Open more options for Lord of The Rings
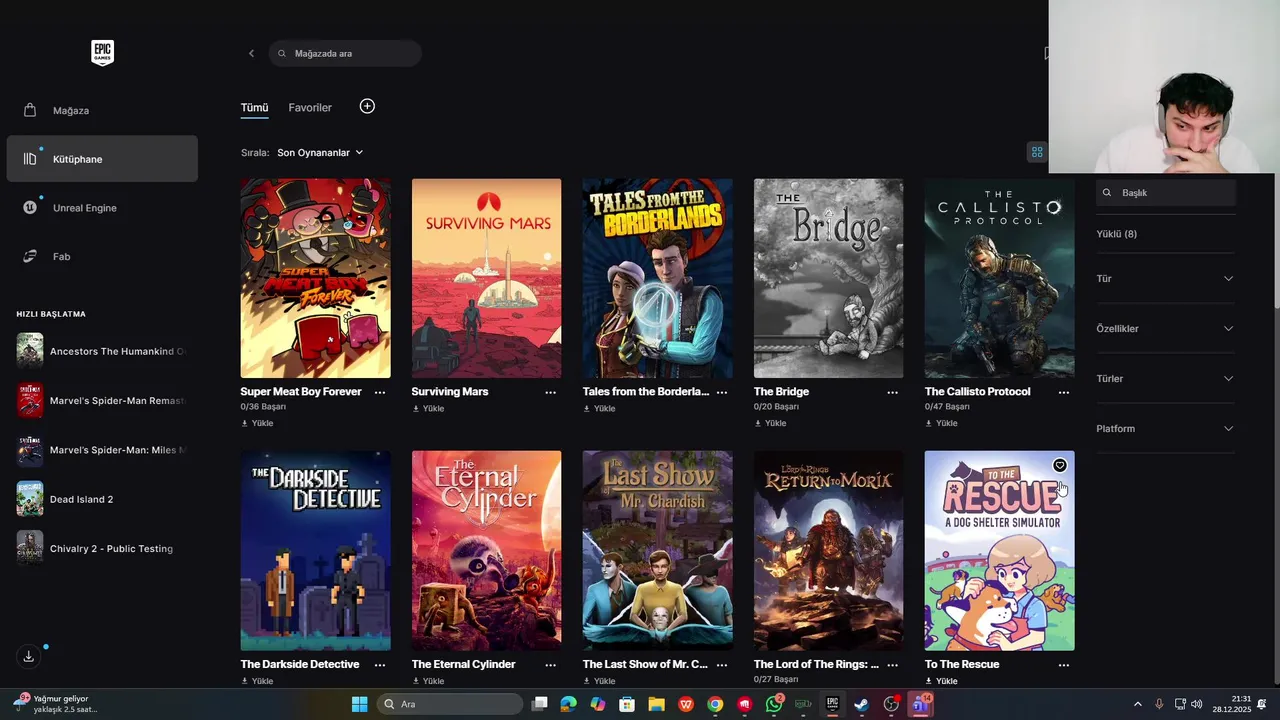The image size is (1280, 720). click(x=893, y=664)
